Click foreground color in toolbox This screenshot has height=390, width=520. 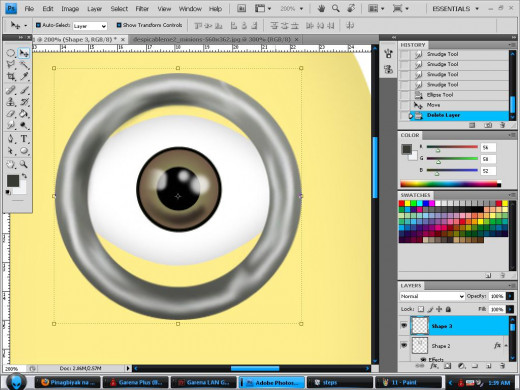tap(13, 181)
